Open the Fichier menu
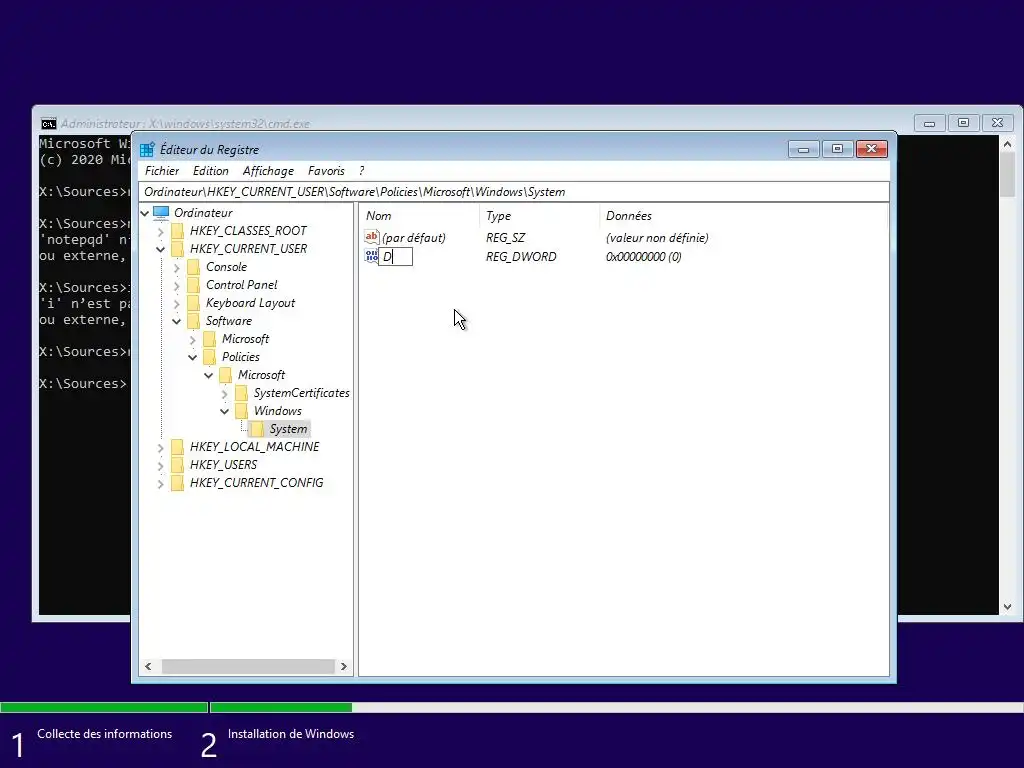Image resolution: width=1024 pixels, height=768 pixels. pos(161,171)
